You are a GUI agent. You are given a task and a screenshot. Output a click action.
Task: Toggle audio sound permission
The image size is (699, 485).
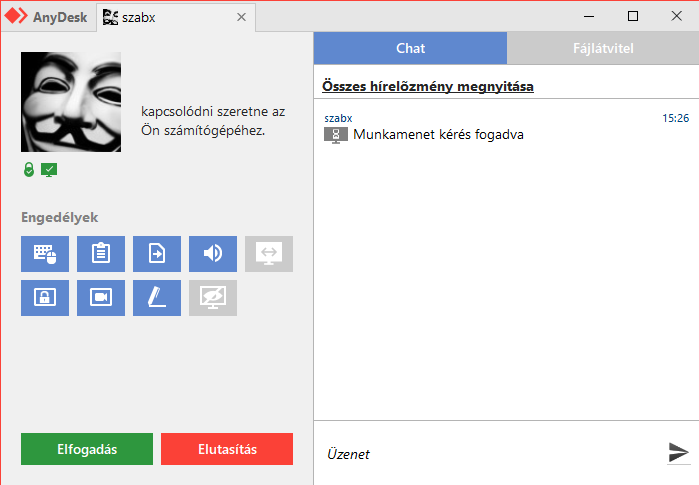213,254
